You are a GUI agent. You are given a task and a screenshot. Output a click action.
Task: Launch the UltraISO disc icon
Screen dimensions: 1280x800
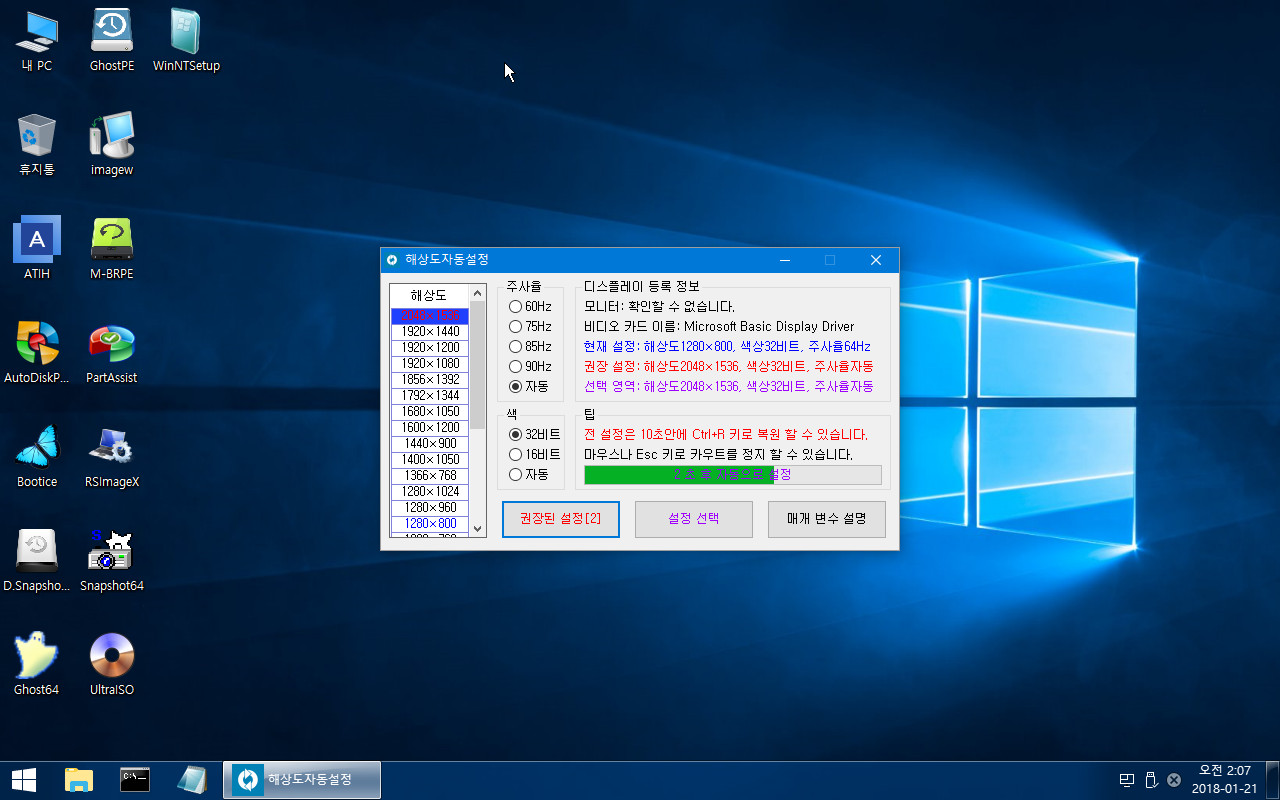click(112, 664)
